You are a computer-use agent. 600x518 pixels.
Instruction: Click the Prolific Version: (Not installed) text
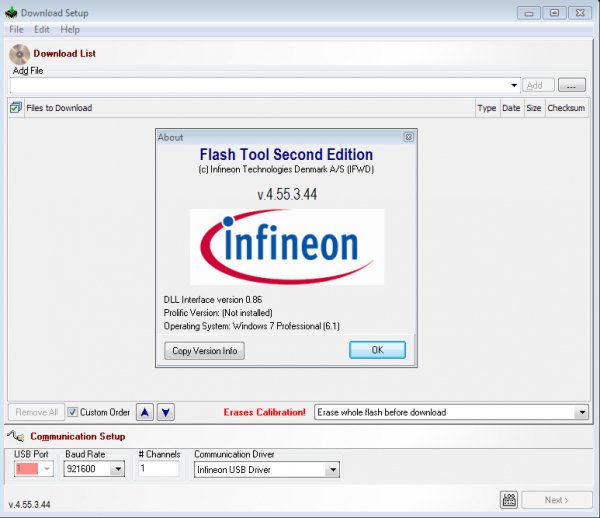pos(218,313)
